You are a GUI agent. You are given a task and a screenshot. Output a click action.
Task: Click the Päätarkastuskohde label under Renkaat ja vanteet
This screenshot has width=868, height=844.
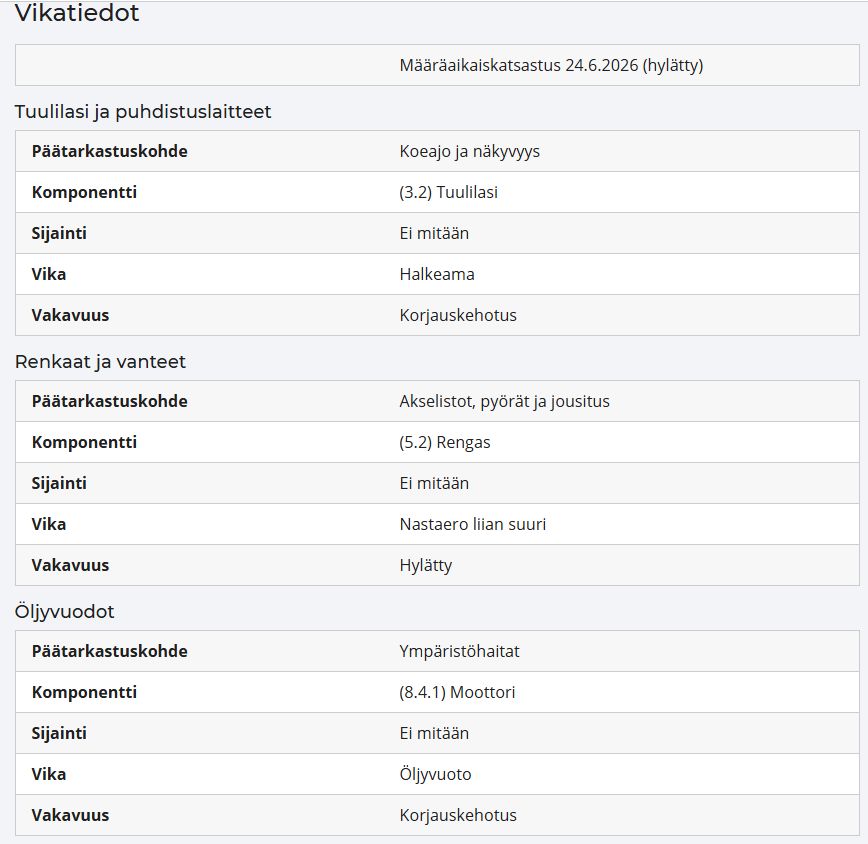point(110,401)
